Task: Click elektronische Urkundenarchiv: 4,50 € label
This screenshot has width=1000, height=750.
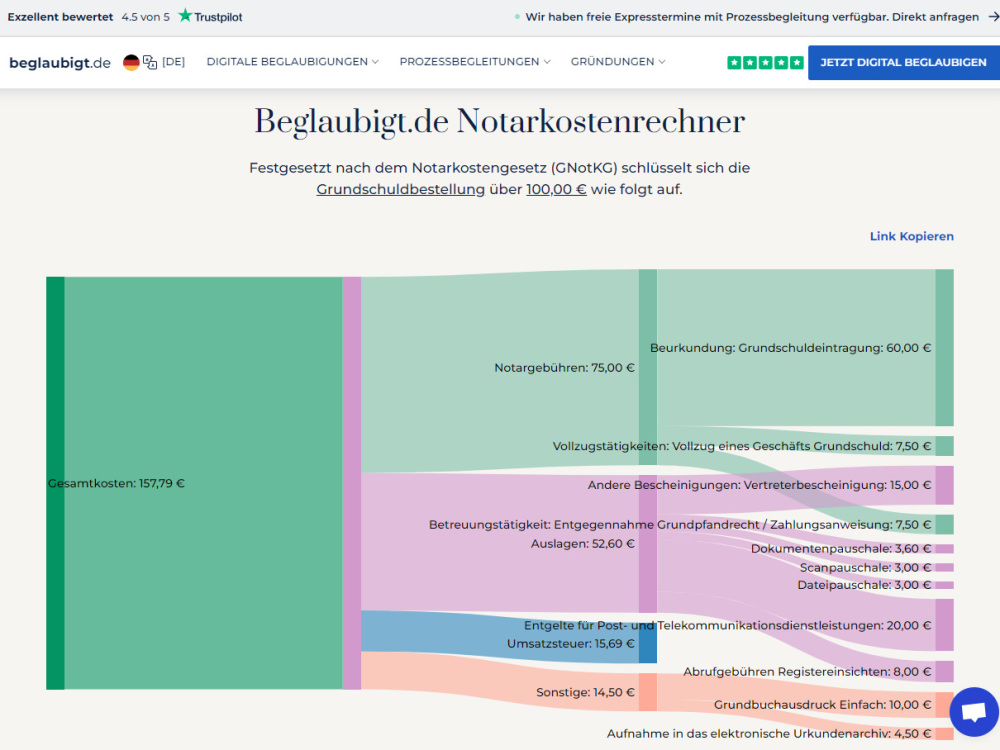Action: 769,733
